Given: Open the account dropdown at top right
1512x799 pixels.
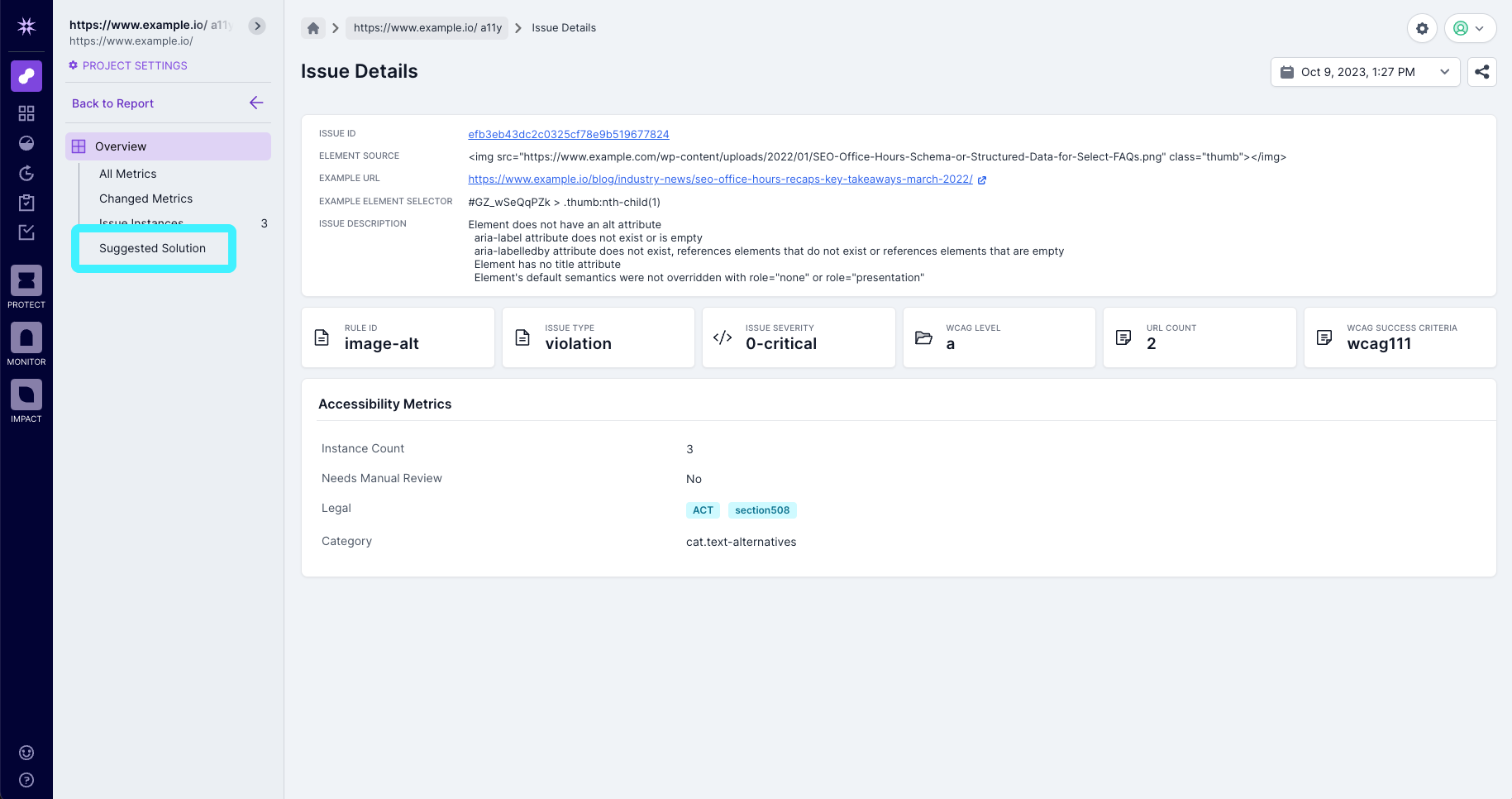Looking at the screenshot, I should (1470, 27).
